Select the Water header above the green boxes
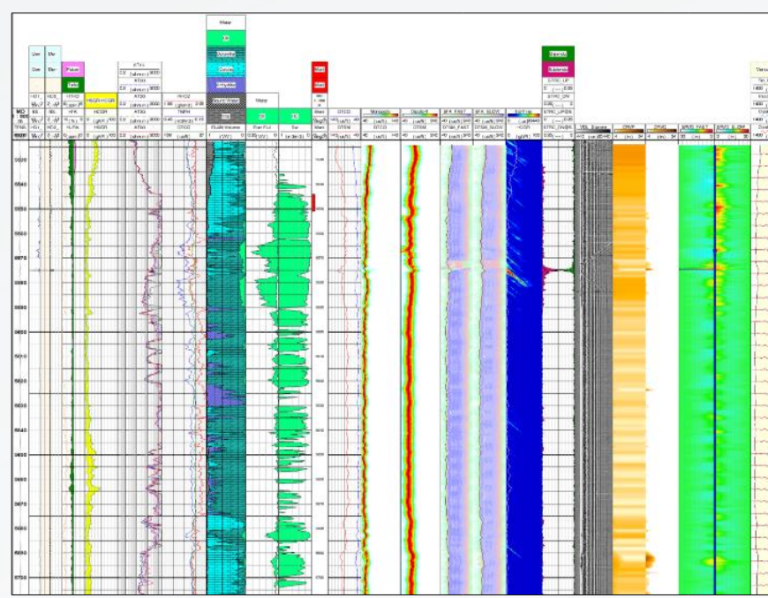768x598 pixels. point(259,100)
